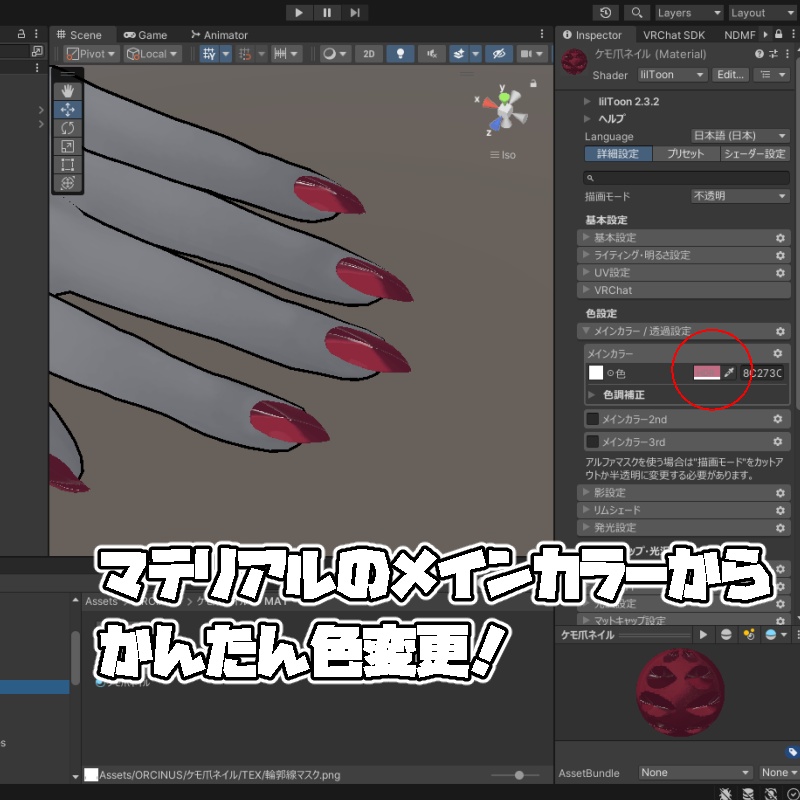
Task: Expand the ヘルプ foldout
Action: pos(587,118)
